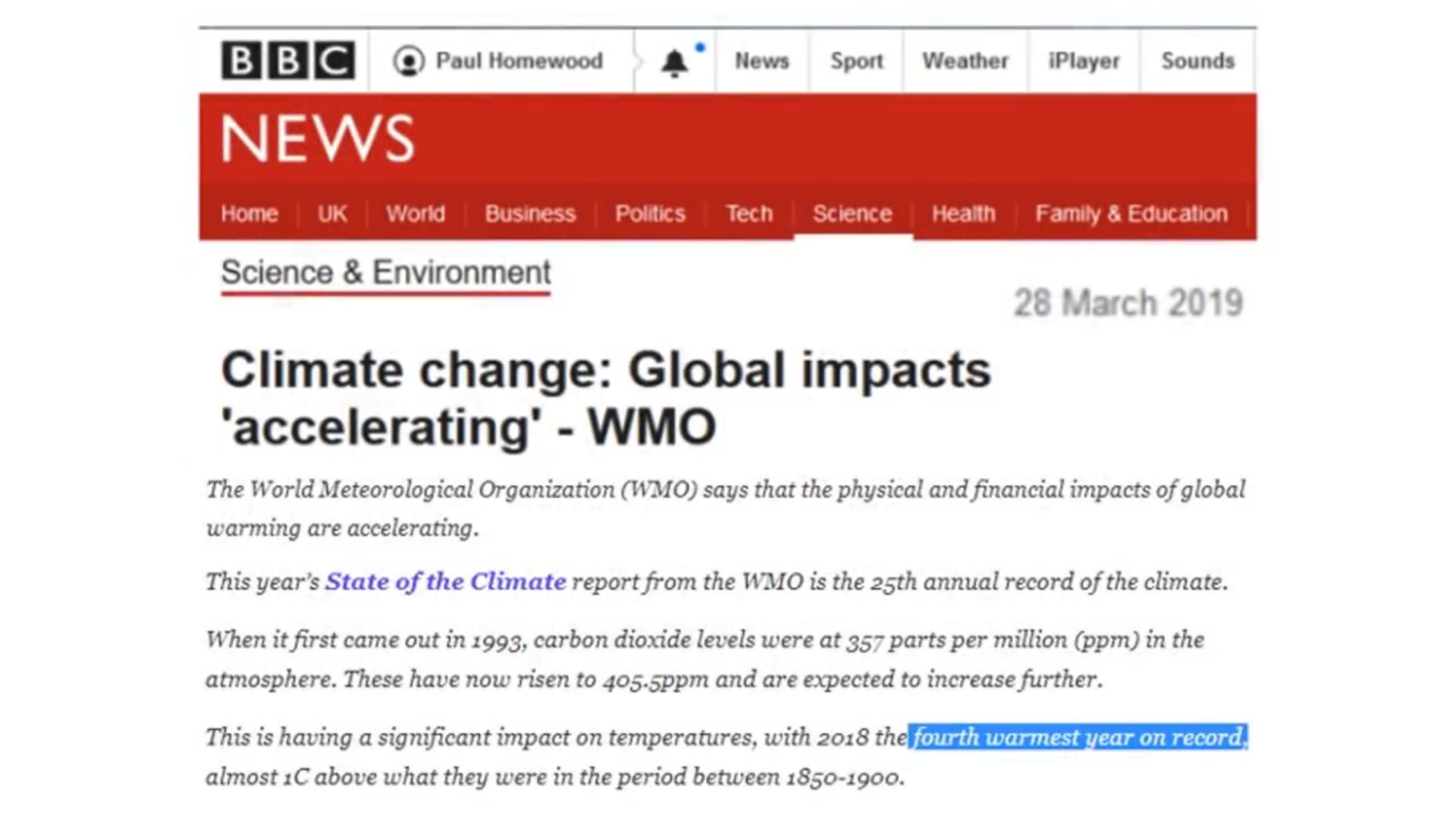Click the date 28 March 2019
This screenshot has width=1456, height=822.
pos(1128,303)
